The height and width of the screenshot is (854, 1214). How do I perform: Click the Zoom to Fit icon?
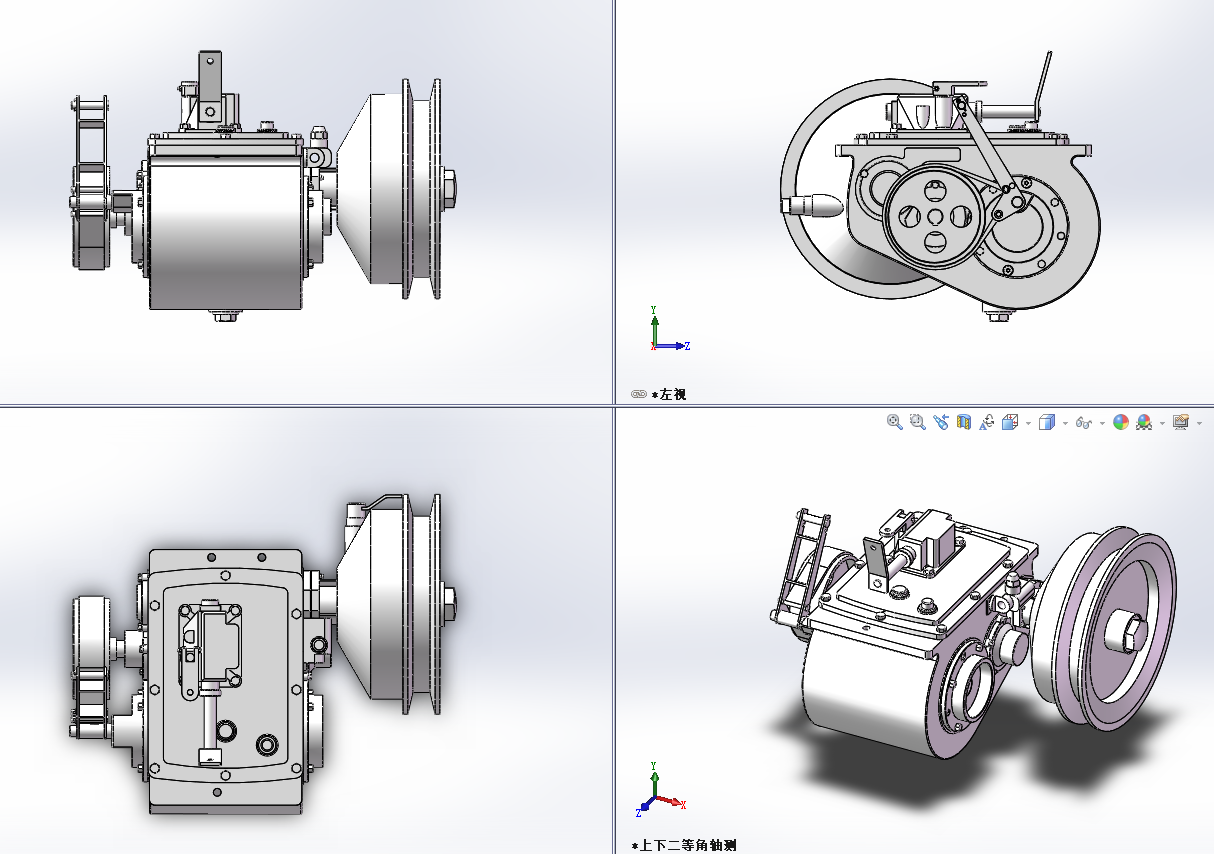[895, 422]
